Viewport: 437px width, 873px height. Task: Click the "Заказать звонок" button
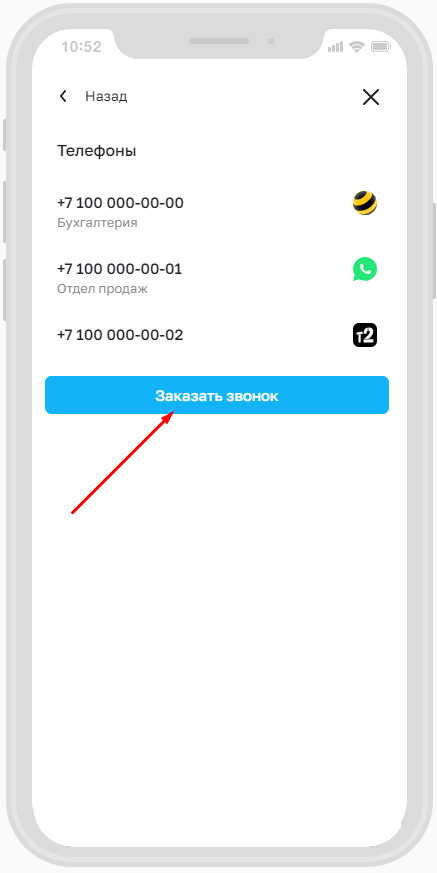[x=217, y=395]
